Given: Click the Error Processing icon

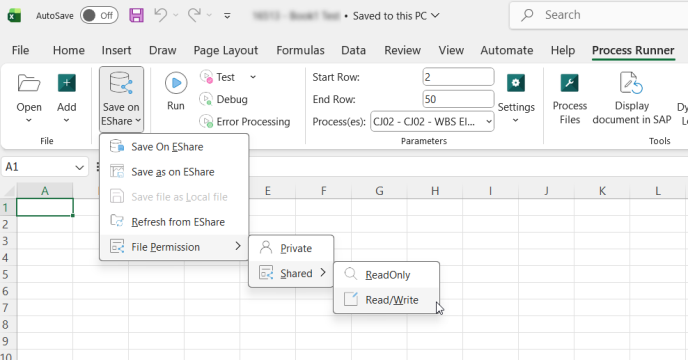Looking at the screenshot, I should pyautogui.click(x=206, y=121).
